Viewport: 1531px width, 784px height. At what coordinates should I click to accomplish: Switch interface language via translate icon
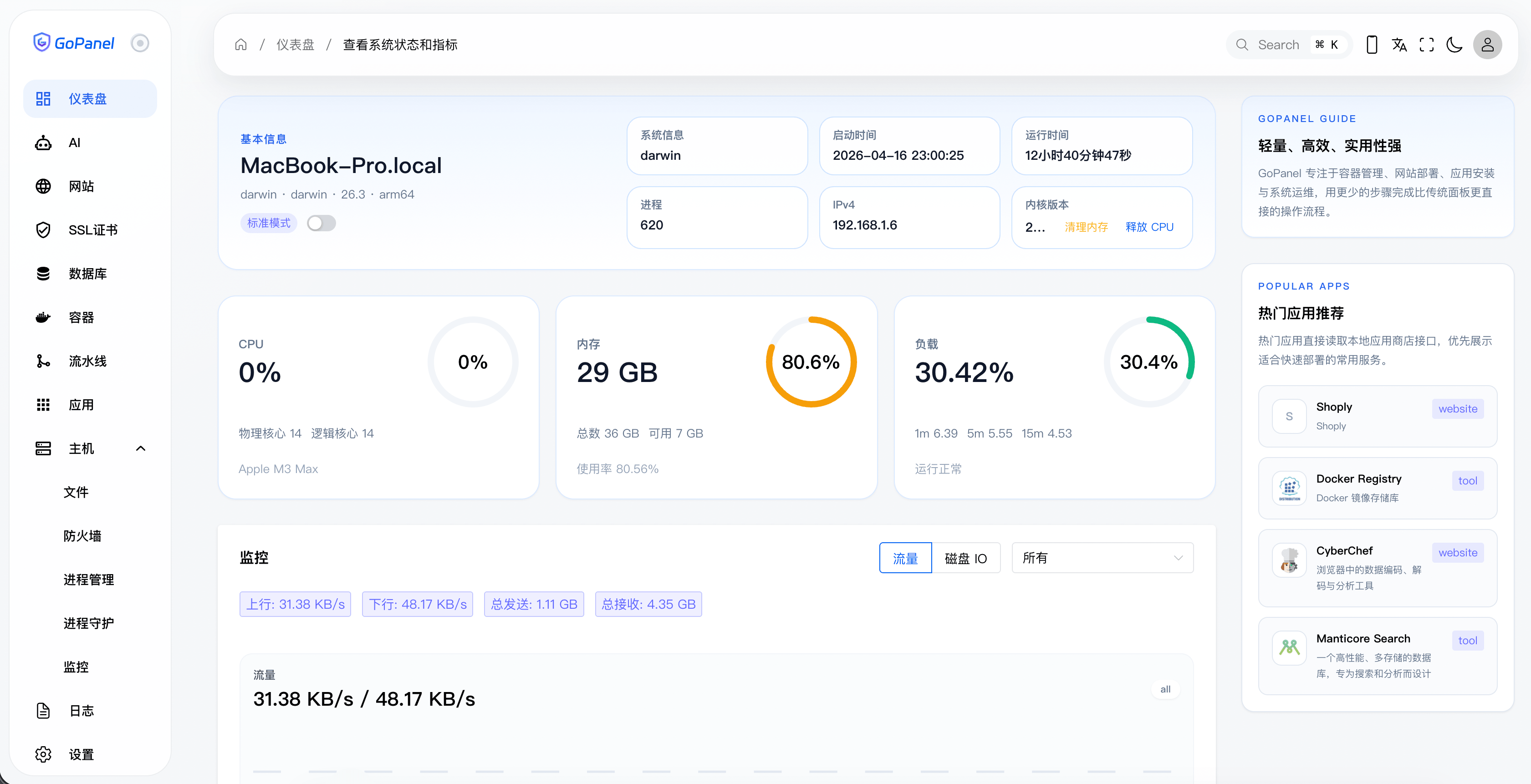[x=1399, y=45]
